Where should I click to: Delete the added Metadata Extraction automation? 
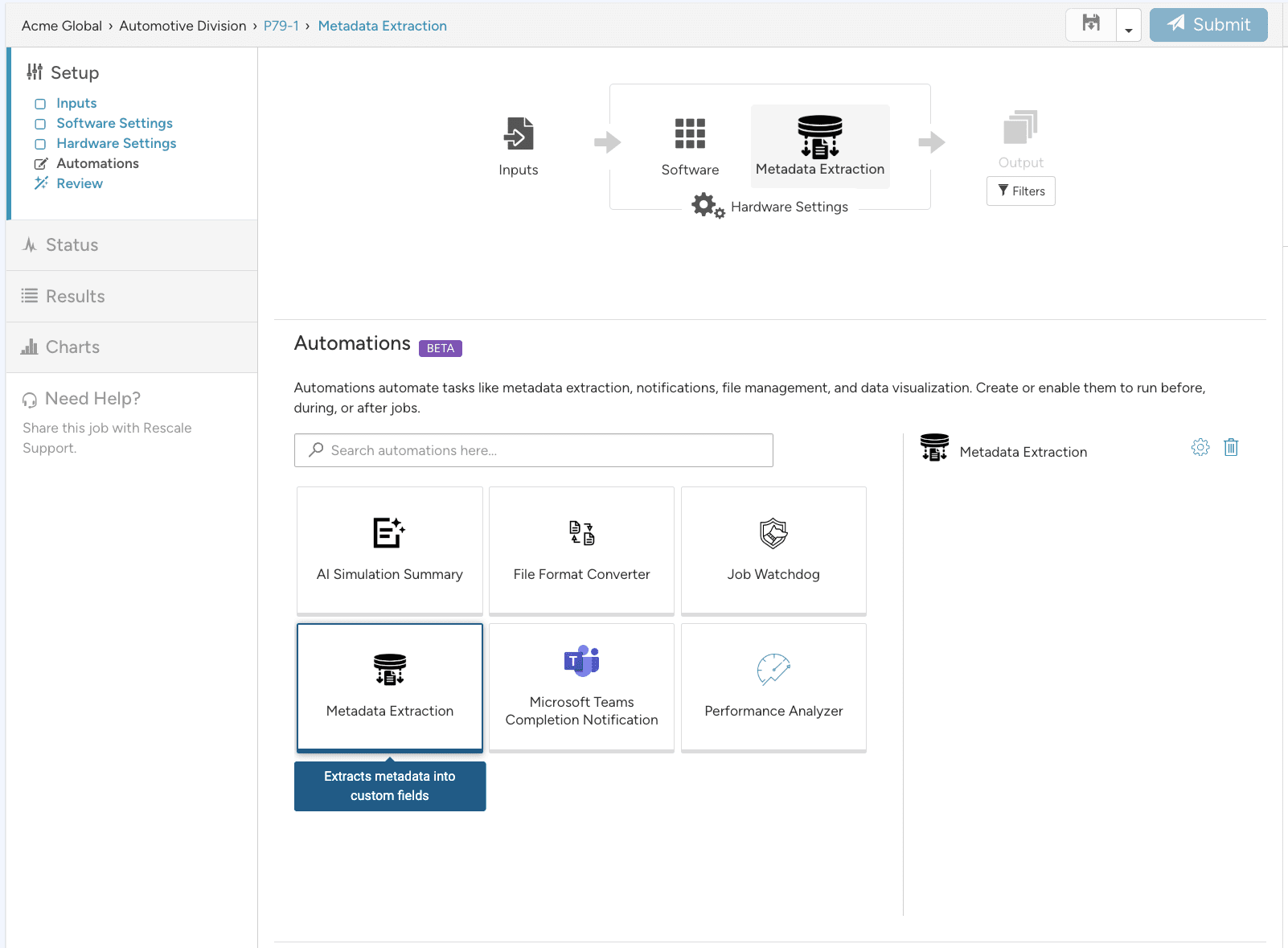[x=1231, y=448]
